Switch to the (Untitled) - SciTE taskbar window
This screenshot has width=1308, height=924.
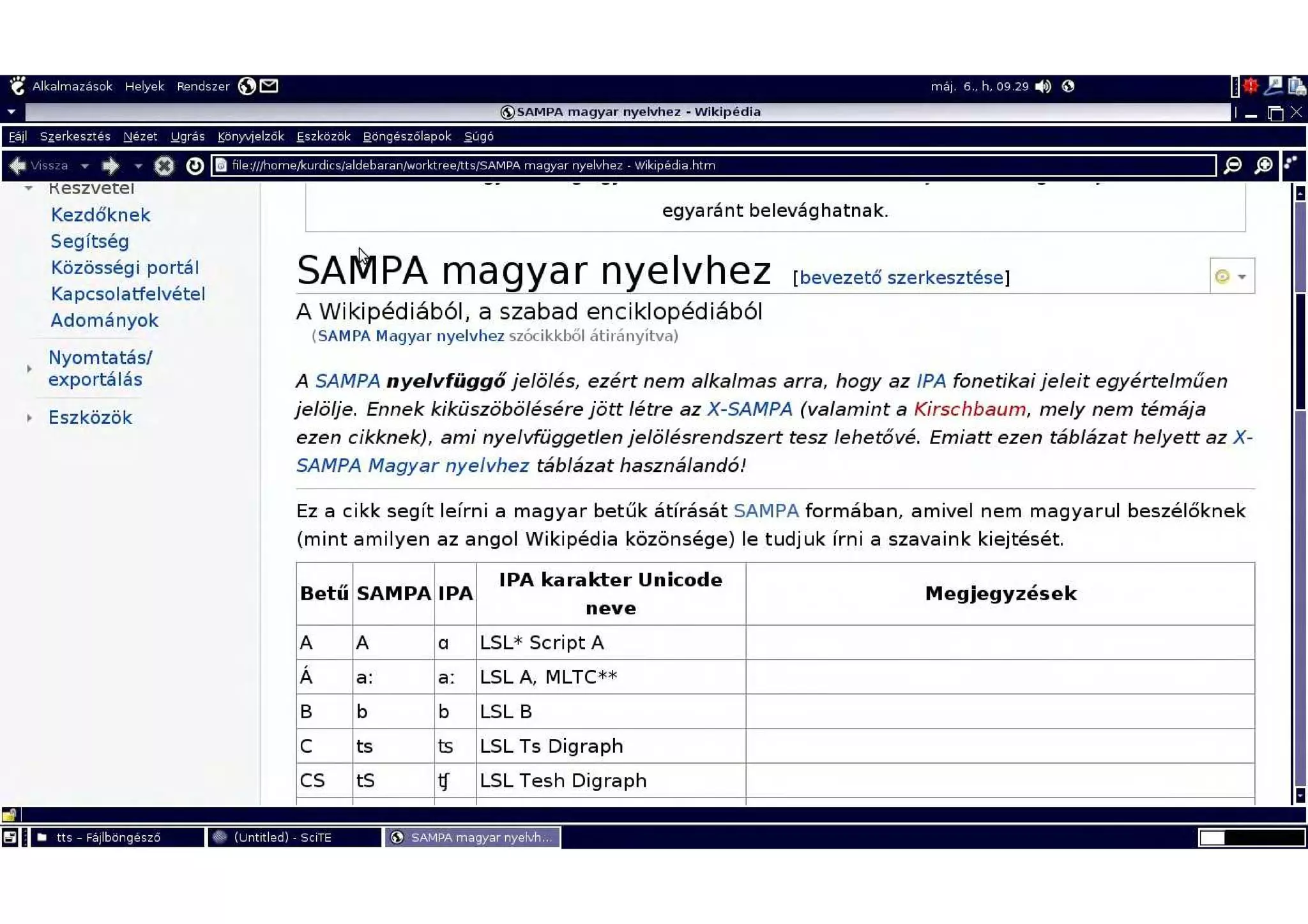(x=294, y=837)
